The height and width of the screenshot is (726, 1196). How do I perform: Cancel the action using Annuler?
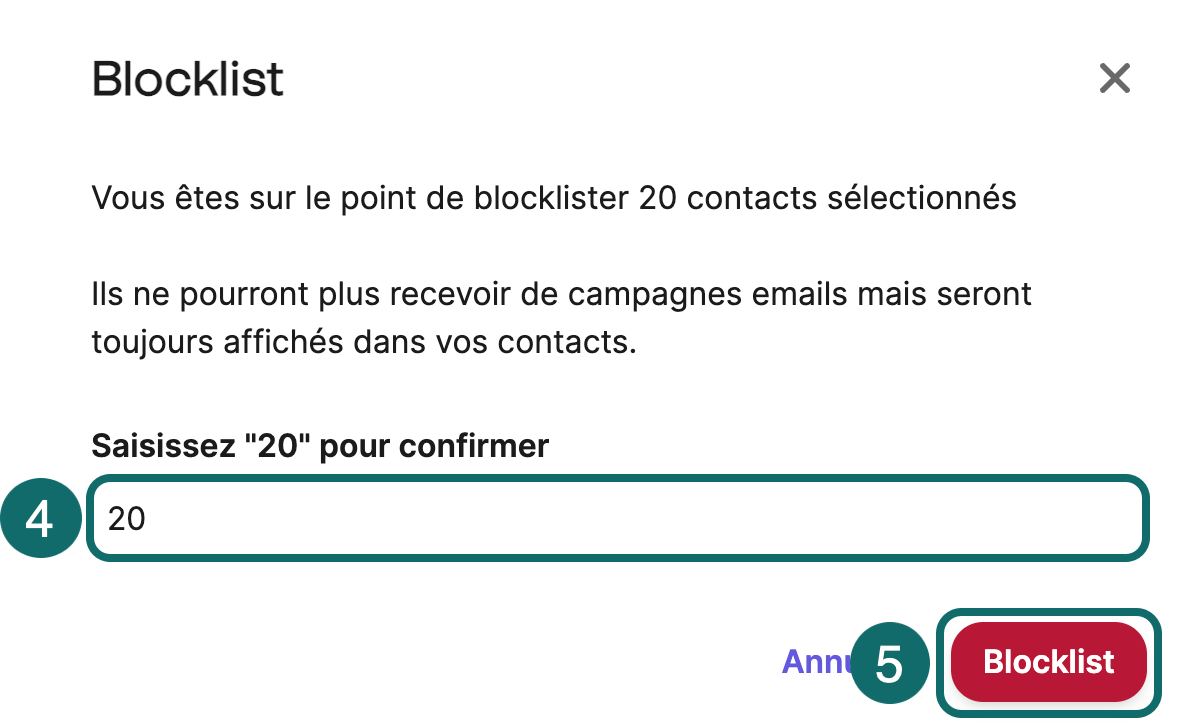(820, 662)
